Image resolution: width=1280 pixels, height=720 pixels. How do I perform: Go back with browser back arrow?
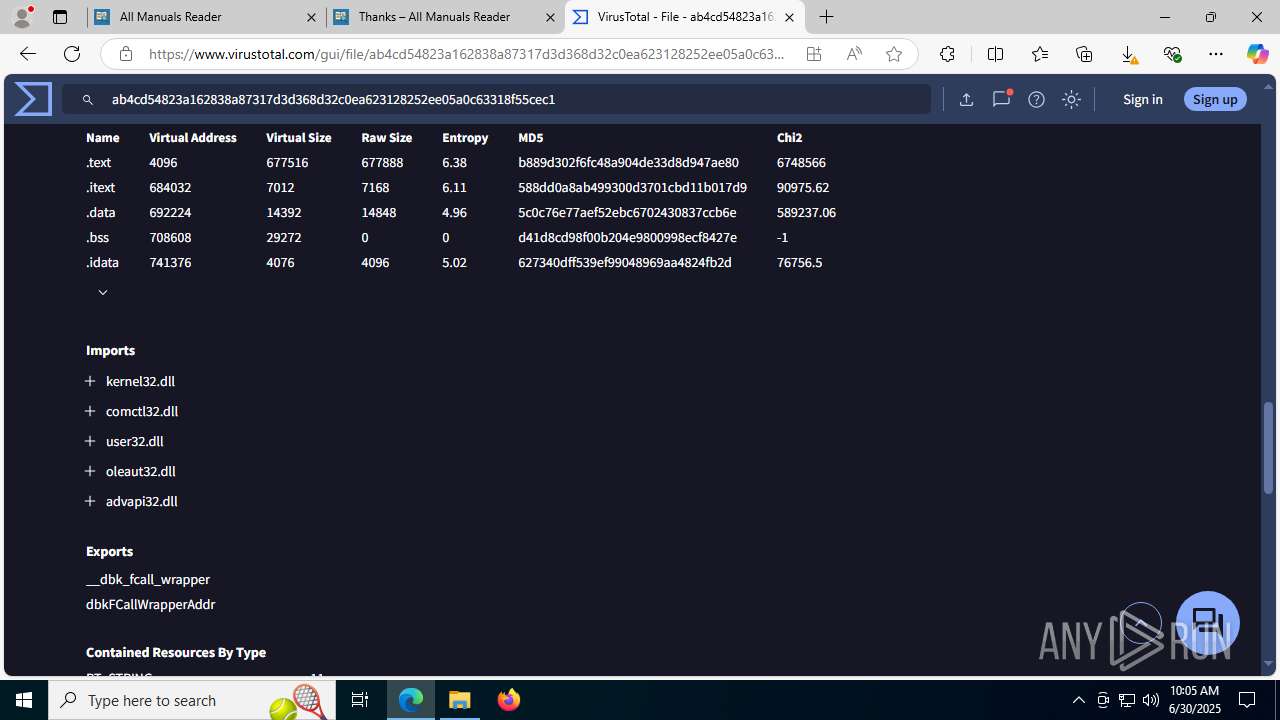click(27, 54)
